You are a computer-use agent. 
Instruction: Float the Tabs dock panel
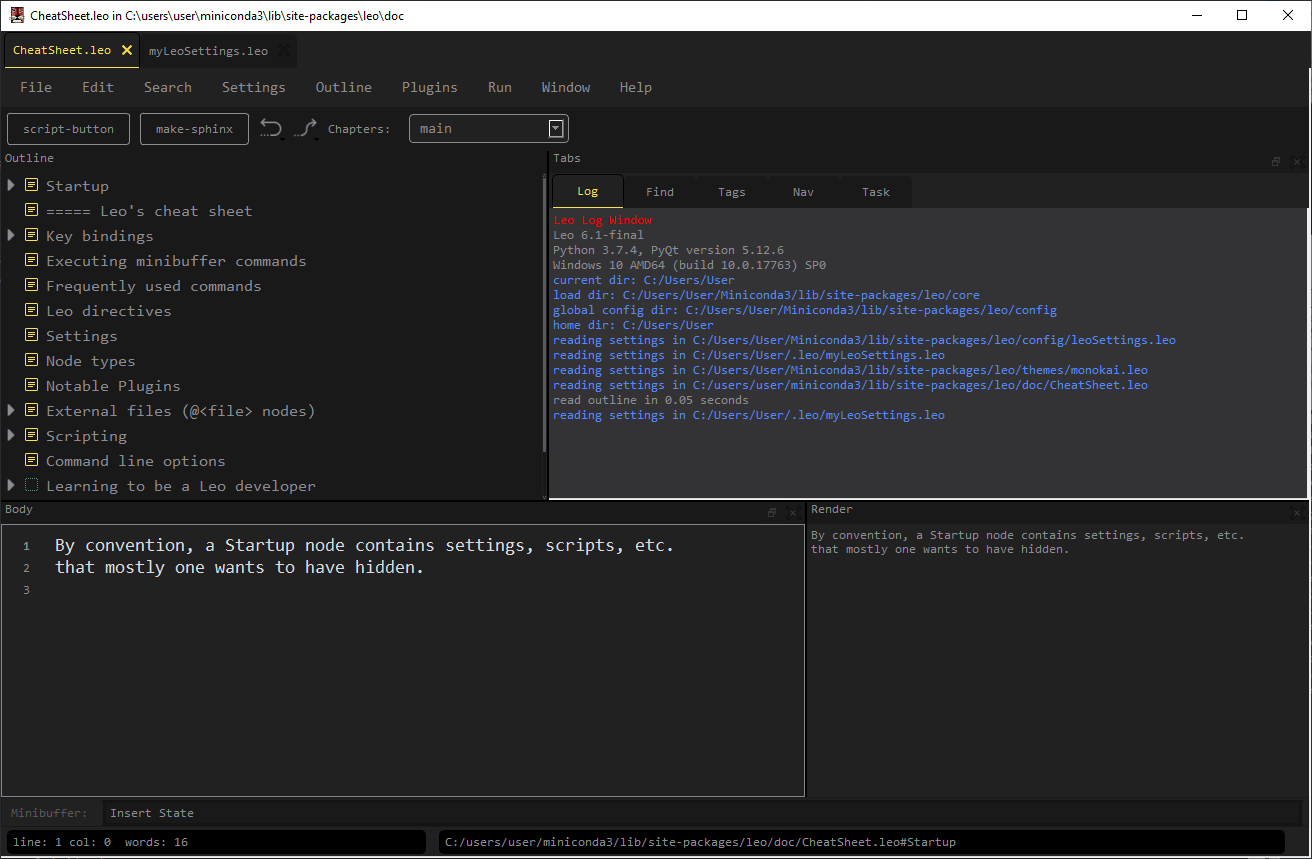tap(1276, 161)
